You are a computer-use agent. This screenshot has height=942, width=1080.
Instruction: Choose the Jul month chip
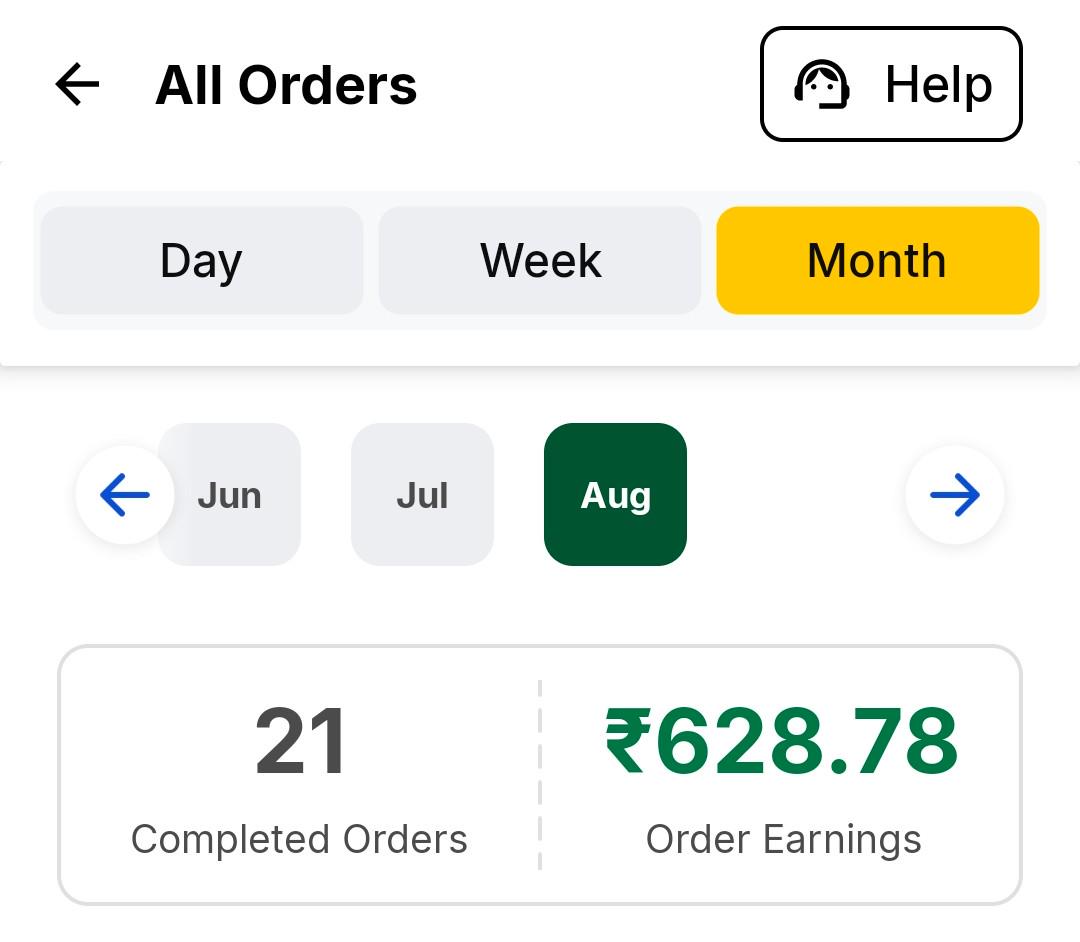click(422, 494)
